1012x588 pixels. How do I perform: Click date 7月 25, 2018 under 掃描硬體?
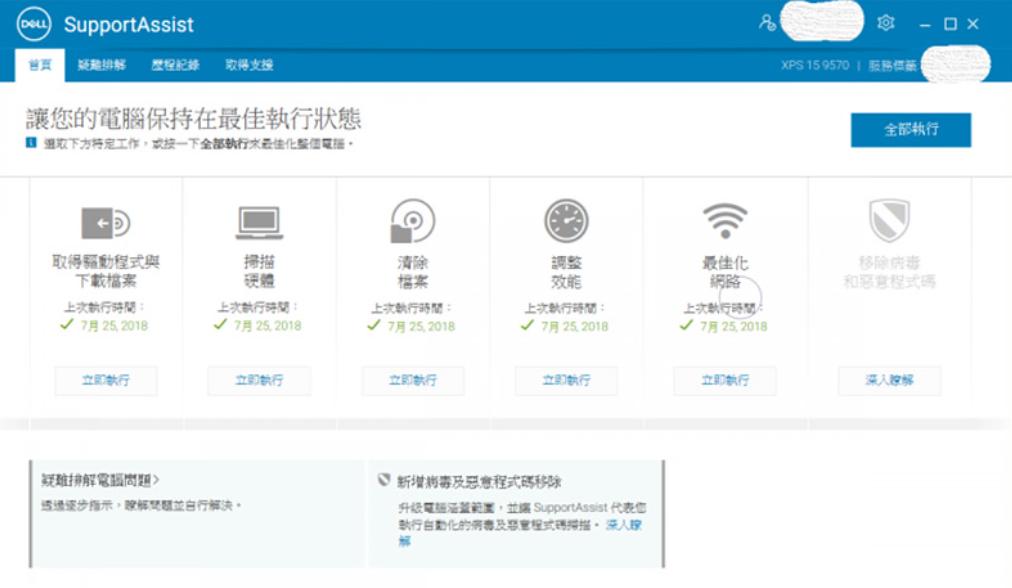267,325
